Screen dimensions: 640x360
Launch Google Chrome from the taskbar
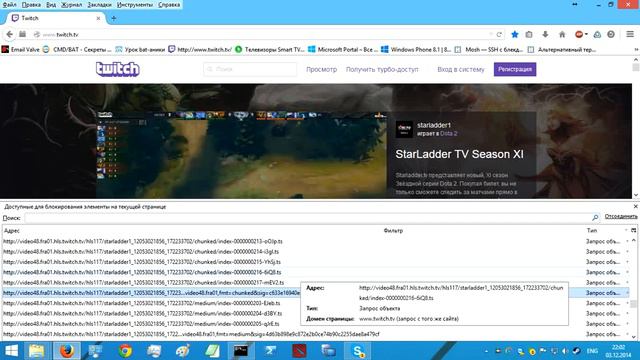pos(125,351)
